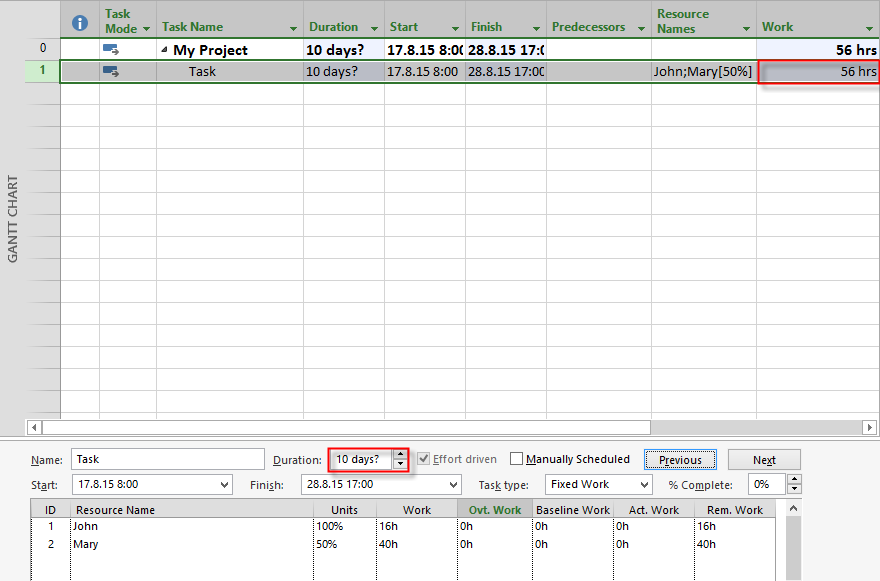This screenshot has width=880, height=581.
Task: Collapse the My Project summary task triangle
Action: (x=164, y=50)
